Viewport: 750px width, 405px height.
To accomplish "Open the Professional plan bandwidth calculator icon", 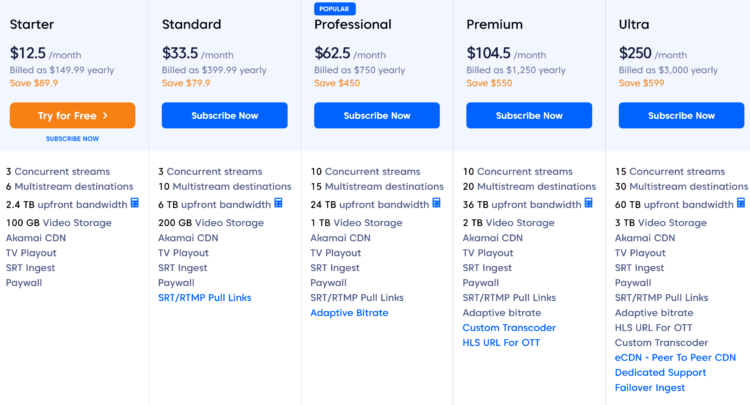I will (437, 203).
